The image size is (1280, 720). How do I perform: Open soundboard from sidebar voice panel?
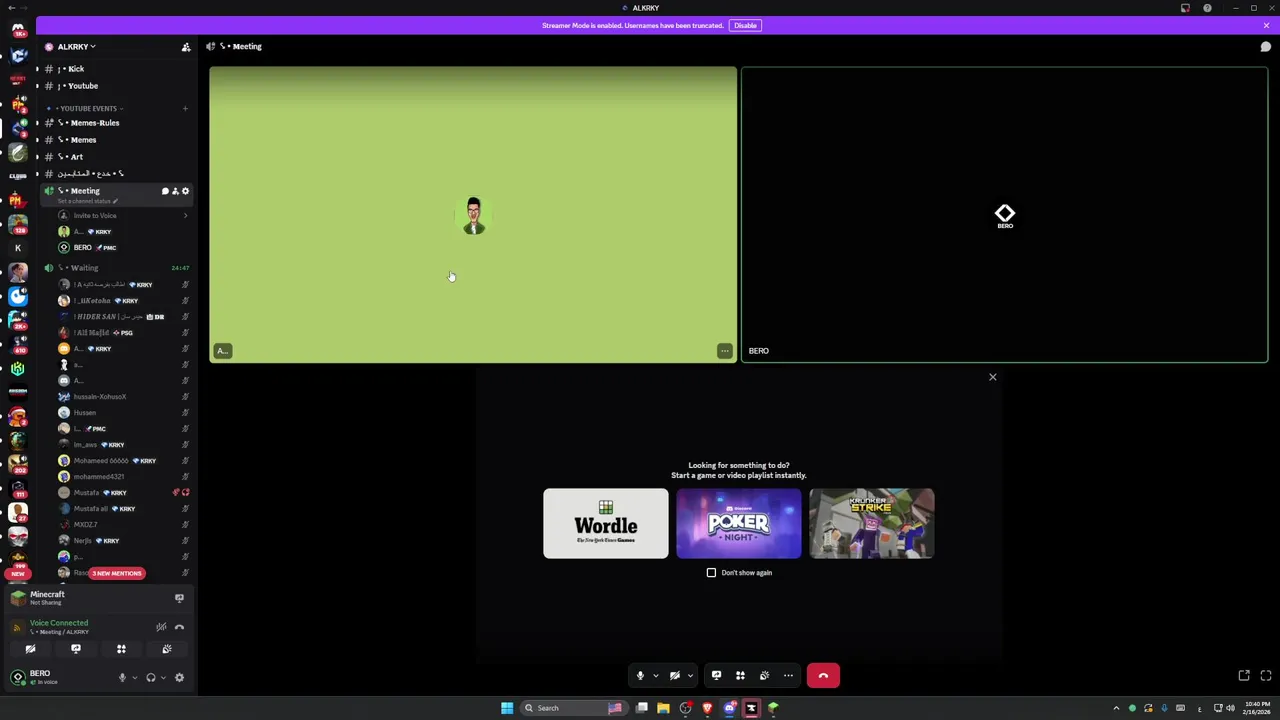pos(167,649)
